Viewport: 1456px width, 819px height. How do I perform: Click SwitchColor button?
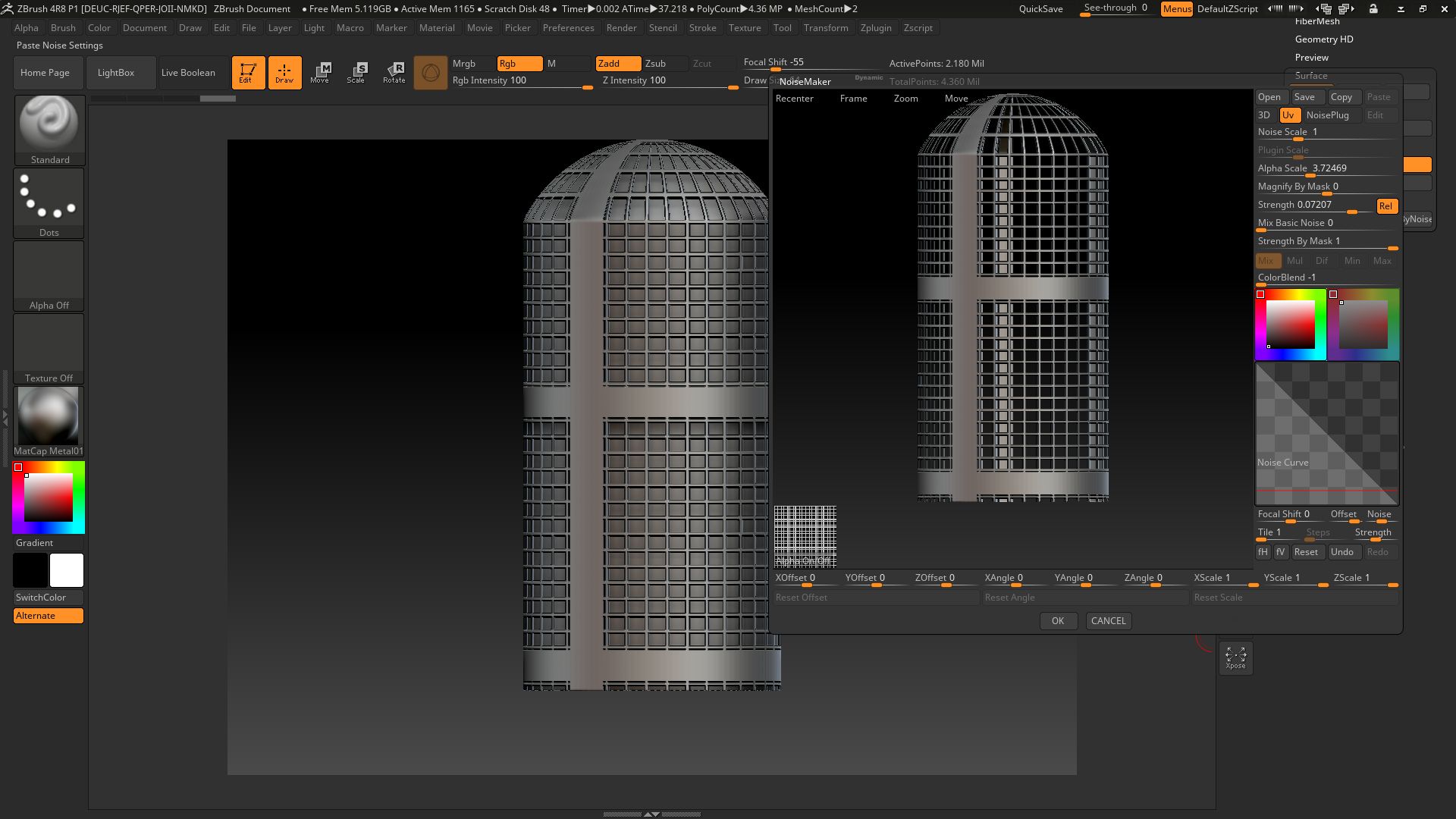point(49,598)
